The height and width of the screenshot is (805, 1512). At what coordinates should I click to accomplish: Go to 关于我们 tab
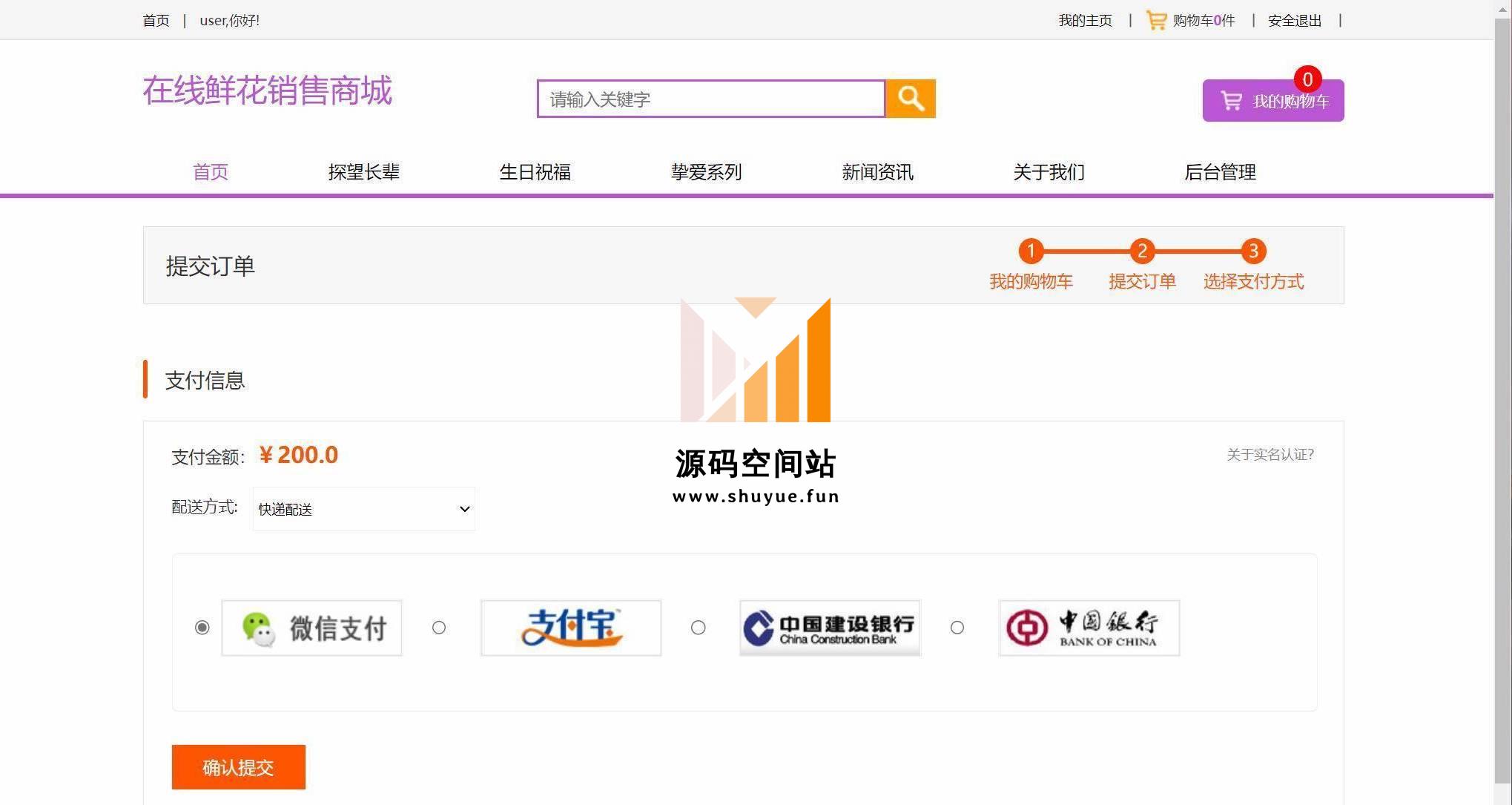tap(1049, 172)
